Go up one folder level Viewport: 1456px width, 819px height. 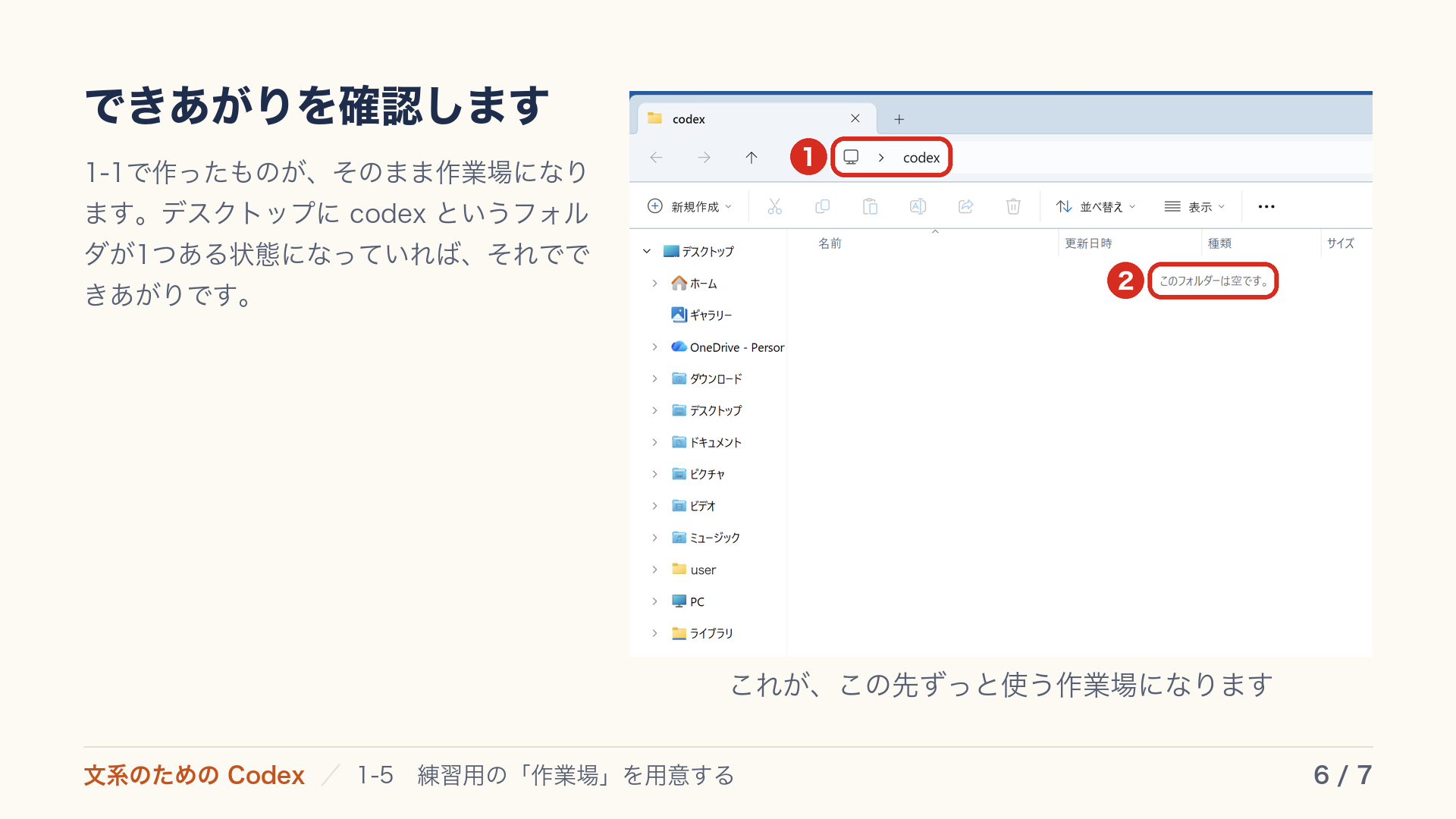point(751,158)
